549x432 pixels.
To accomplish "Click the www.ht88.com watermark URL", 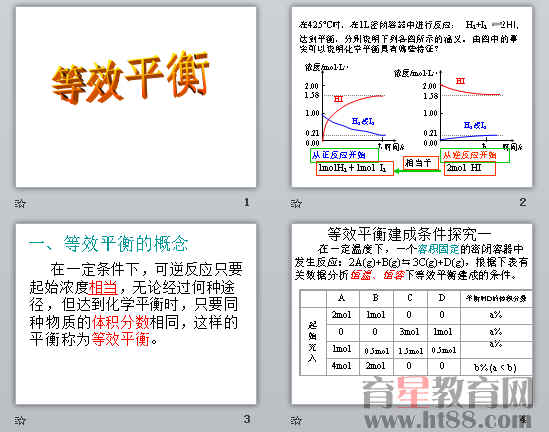I will (x=447, y=420).
